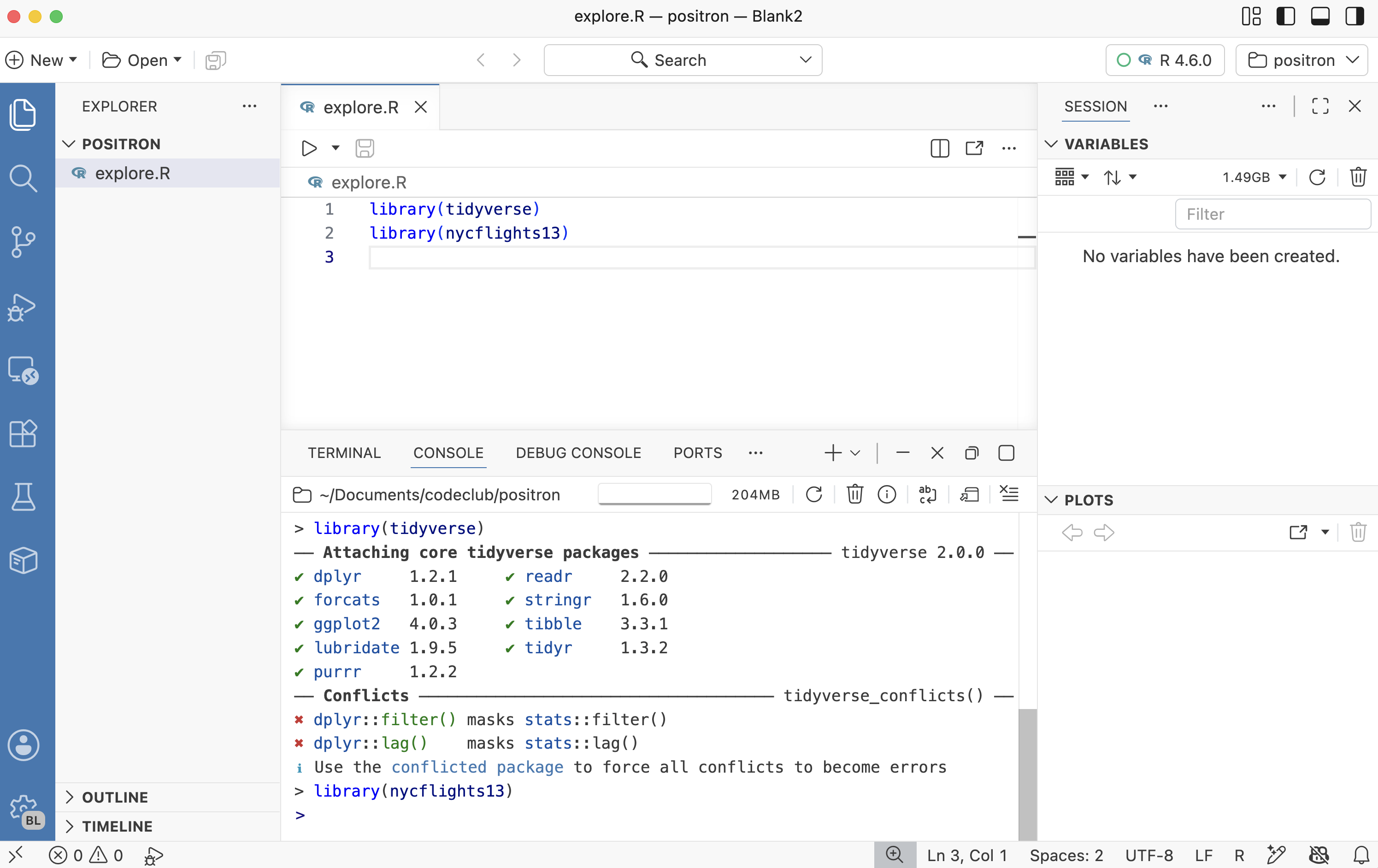Open remote window indicator in status bar

16,855
